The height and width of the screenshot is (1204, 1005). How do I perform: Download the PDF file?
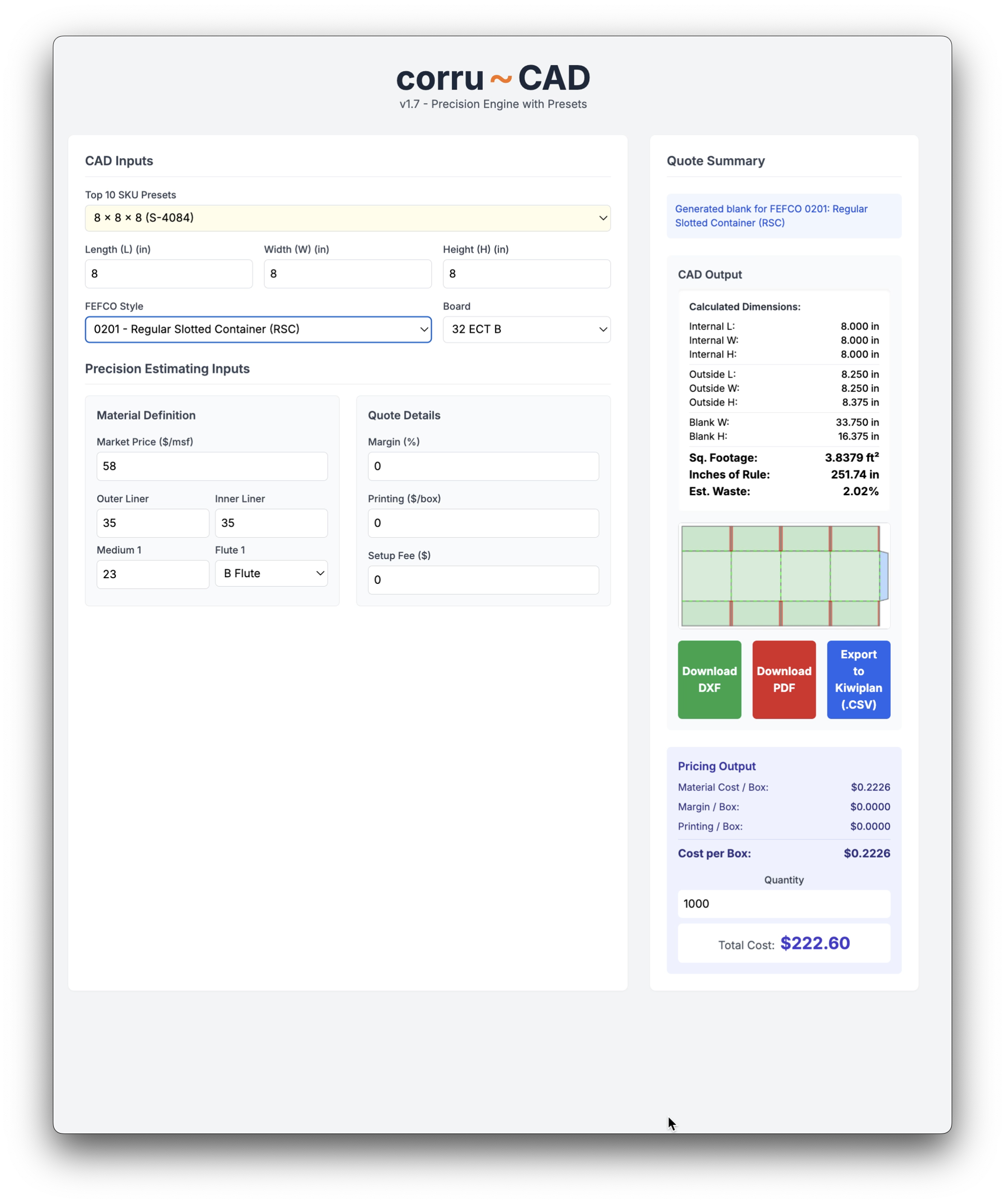784,680
